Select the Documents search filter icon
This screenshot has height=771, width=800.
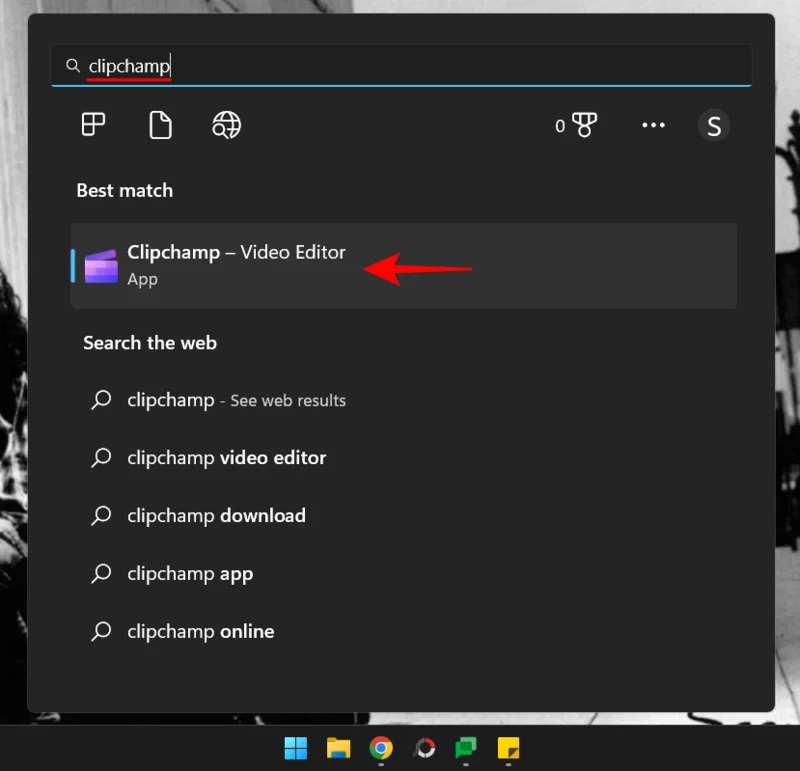[x=159, y=125]
